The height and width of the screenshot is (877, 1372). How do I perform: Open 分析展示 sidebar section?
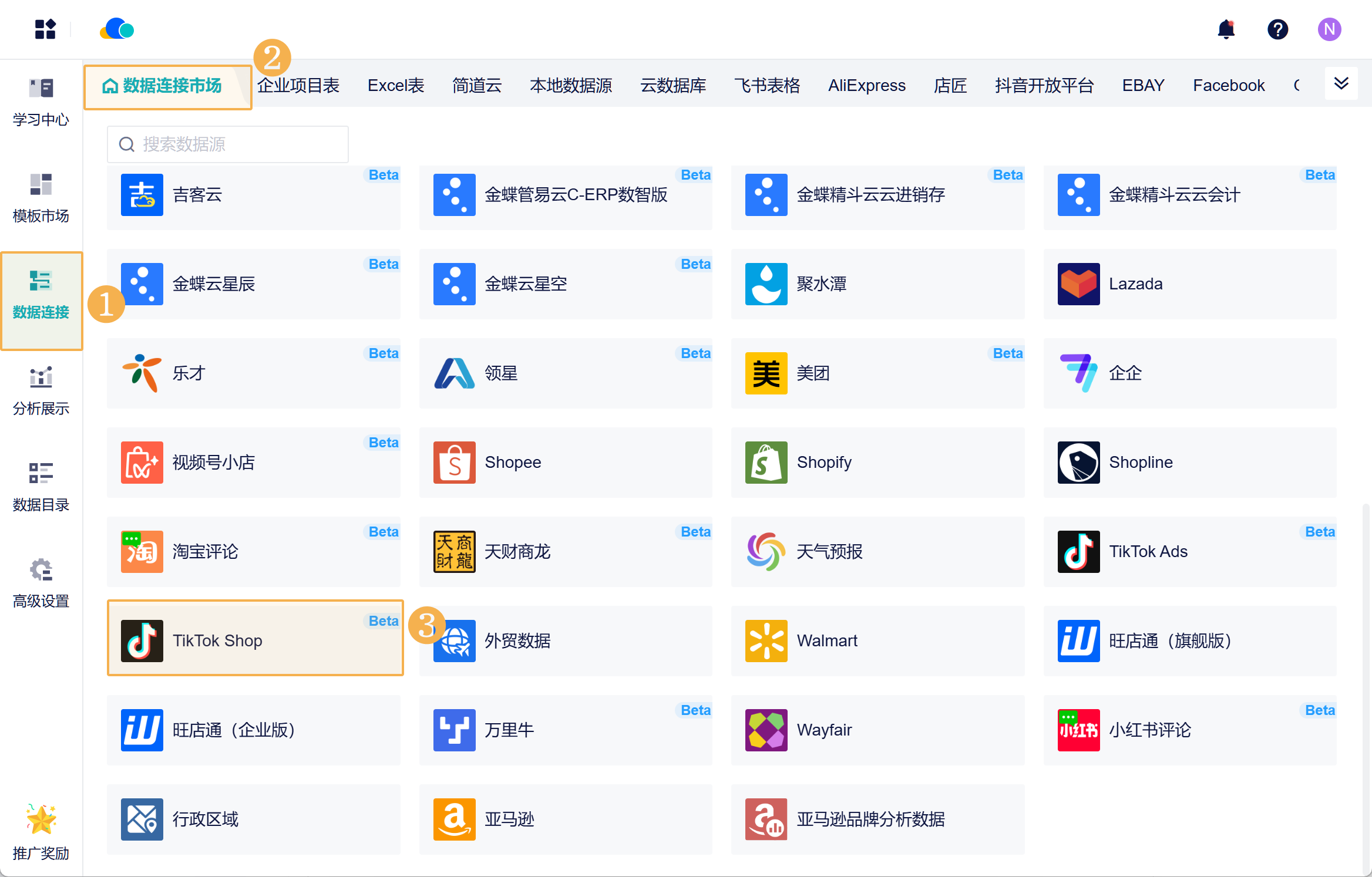41,391
